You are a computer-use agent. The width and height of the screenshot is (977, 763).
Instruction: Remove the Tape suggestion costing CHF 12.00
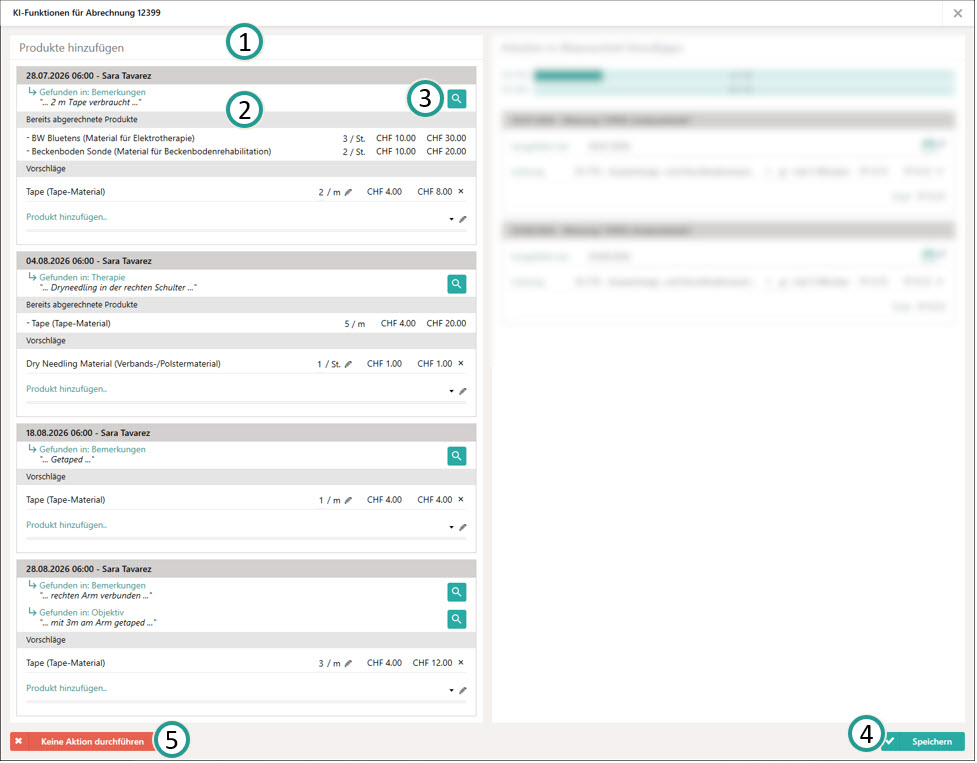461,662
